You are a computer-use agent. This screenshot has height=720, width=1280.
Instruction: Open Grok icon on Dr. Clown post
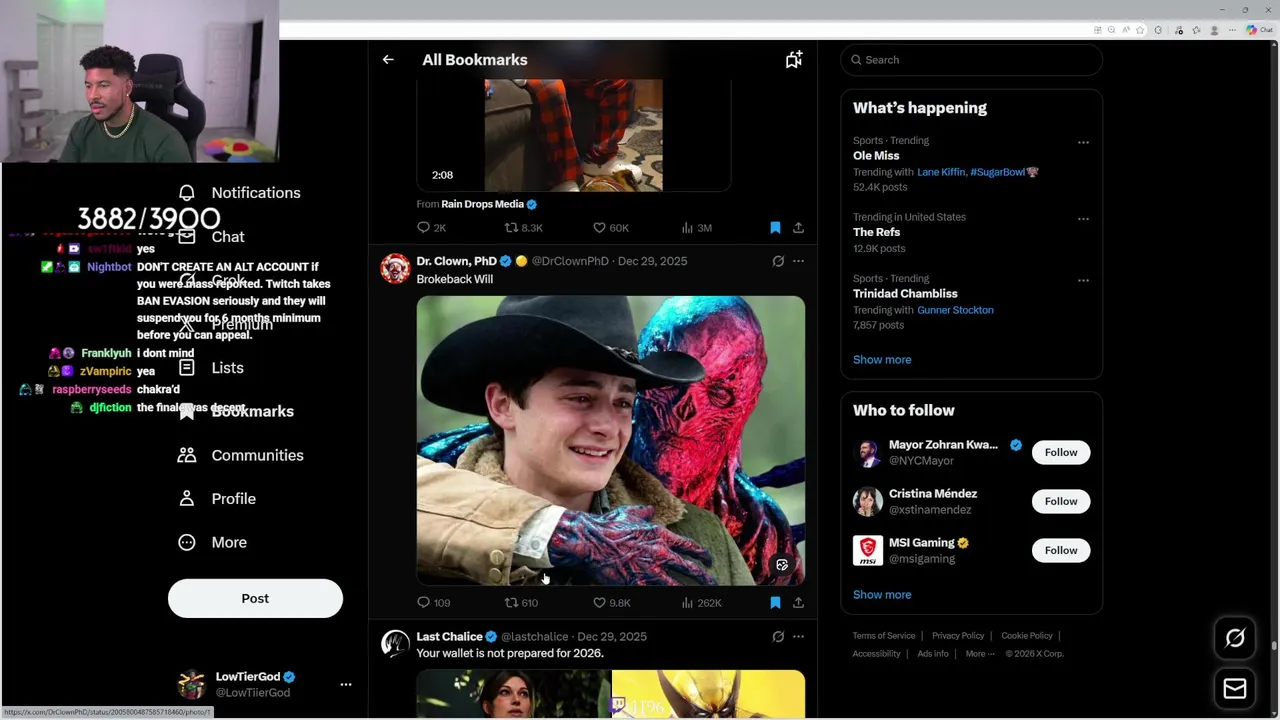point(778,261)
